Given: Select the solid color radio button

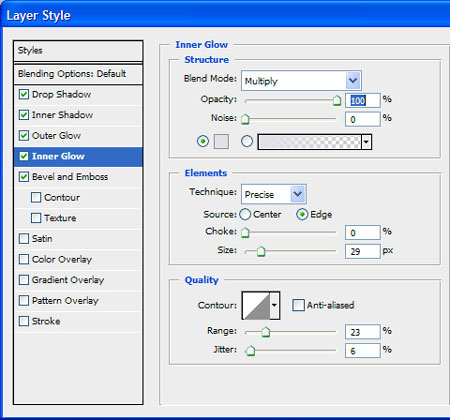Looking at the screenshot, I should click(203, 141).
